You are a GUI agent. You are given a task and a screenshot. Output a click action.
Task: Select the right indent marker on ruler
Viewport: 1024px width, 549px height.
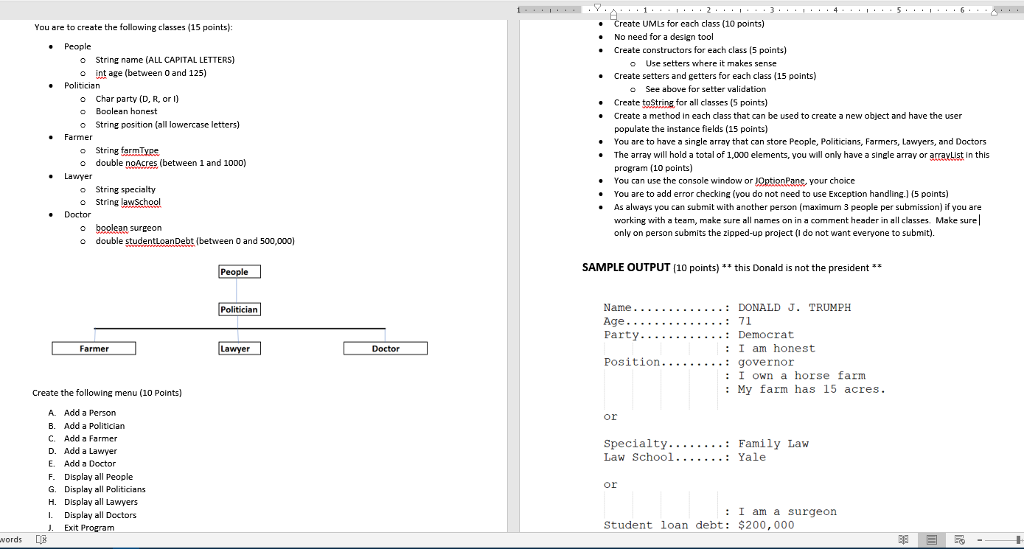point(994,12)
